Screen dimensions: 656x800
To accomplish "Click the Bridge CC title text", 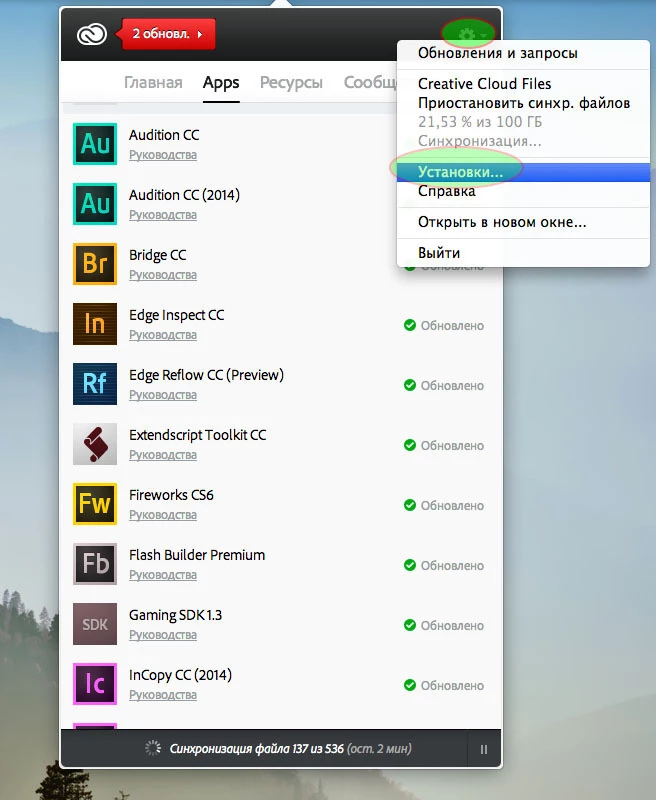I will [x=158, y=255].
